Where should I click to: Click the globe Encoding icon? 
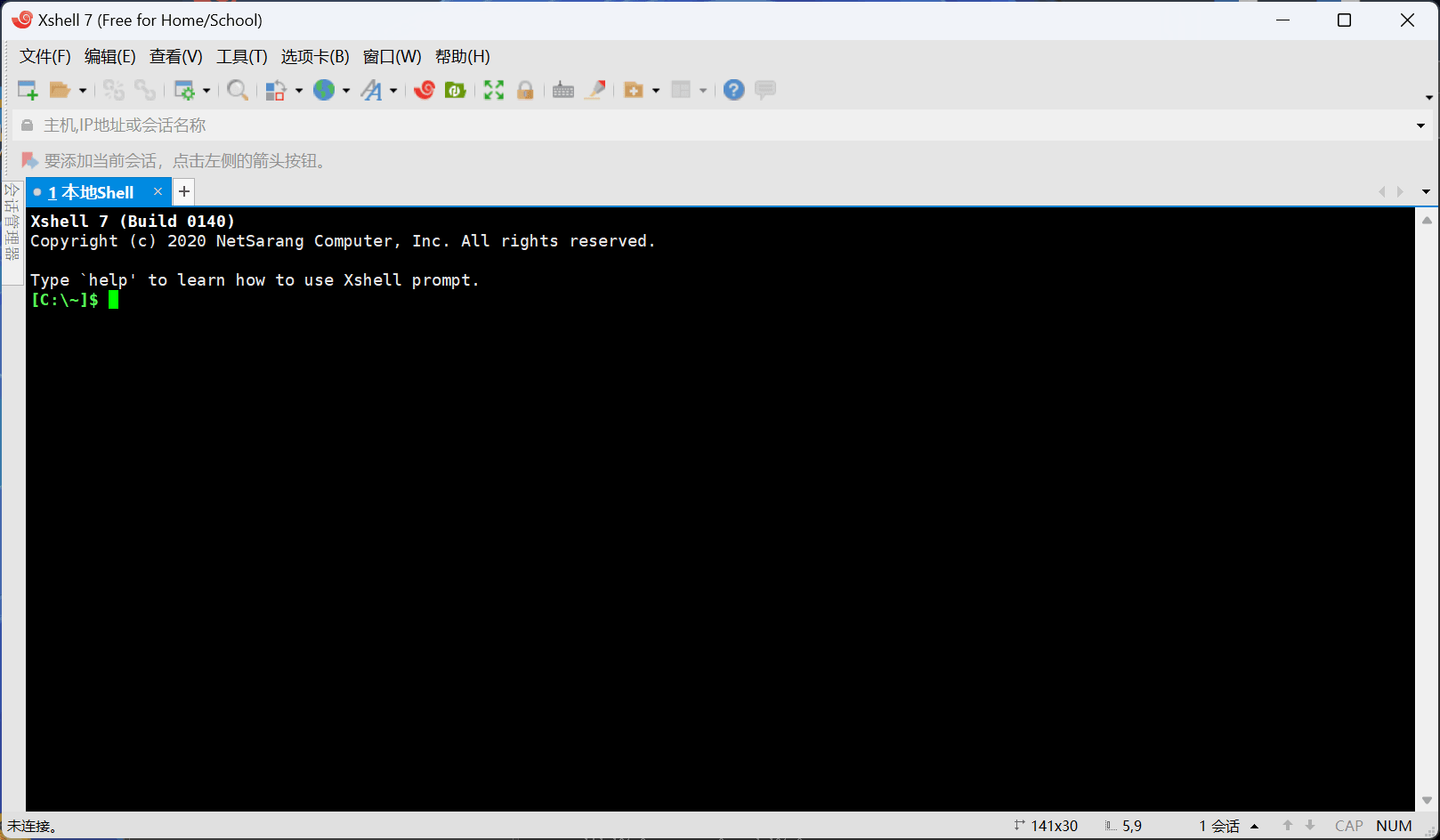coord(324,90)
